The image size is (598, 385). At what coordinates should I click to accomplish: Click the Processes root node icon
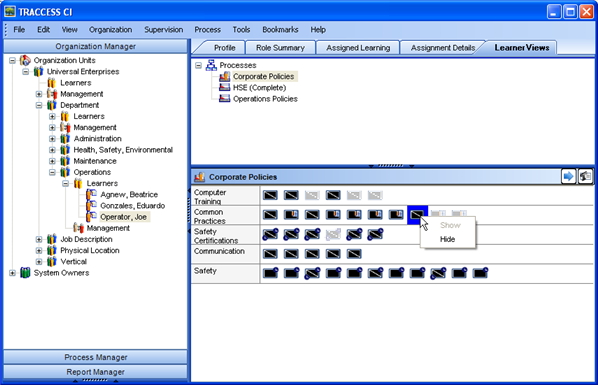211,65
